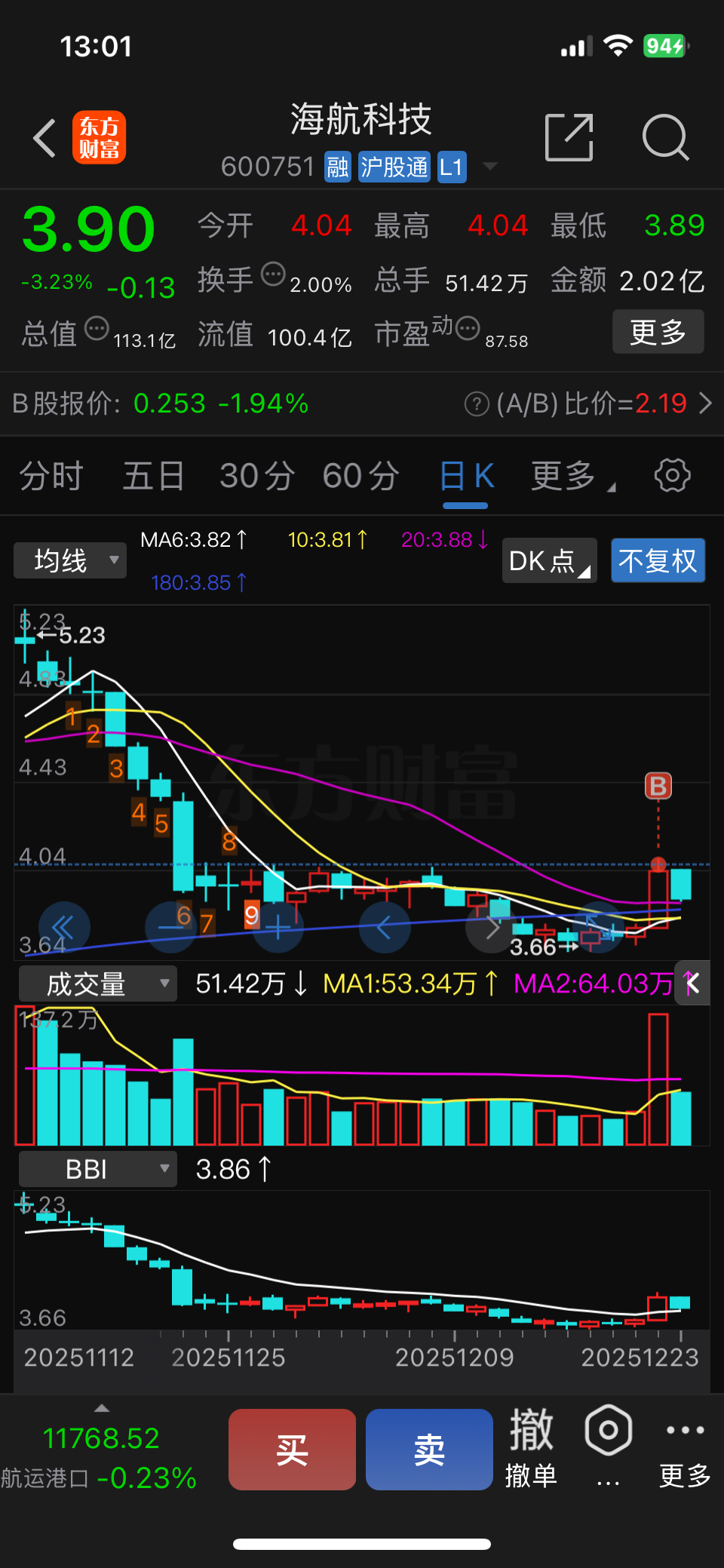Screen dimensions: 724x1568
Task: Tap the 5.23 high price marker
Action: point(72,635)
